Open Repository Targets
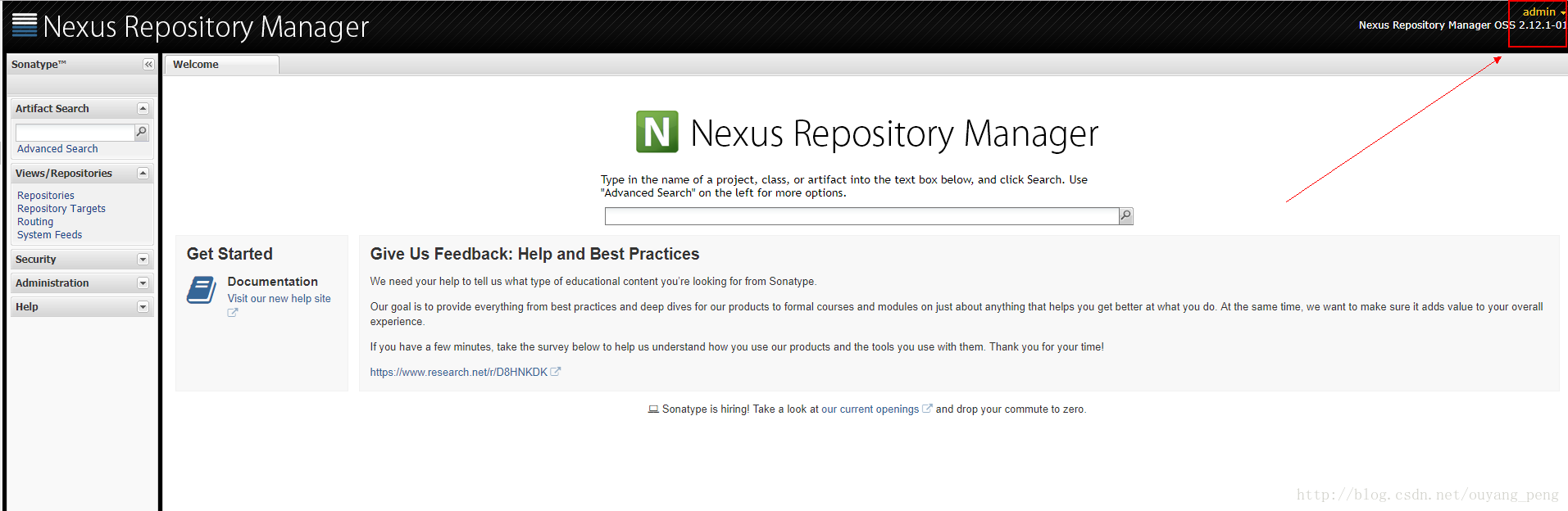Viewport: 1568px width, 511px height. pos(61,209)
